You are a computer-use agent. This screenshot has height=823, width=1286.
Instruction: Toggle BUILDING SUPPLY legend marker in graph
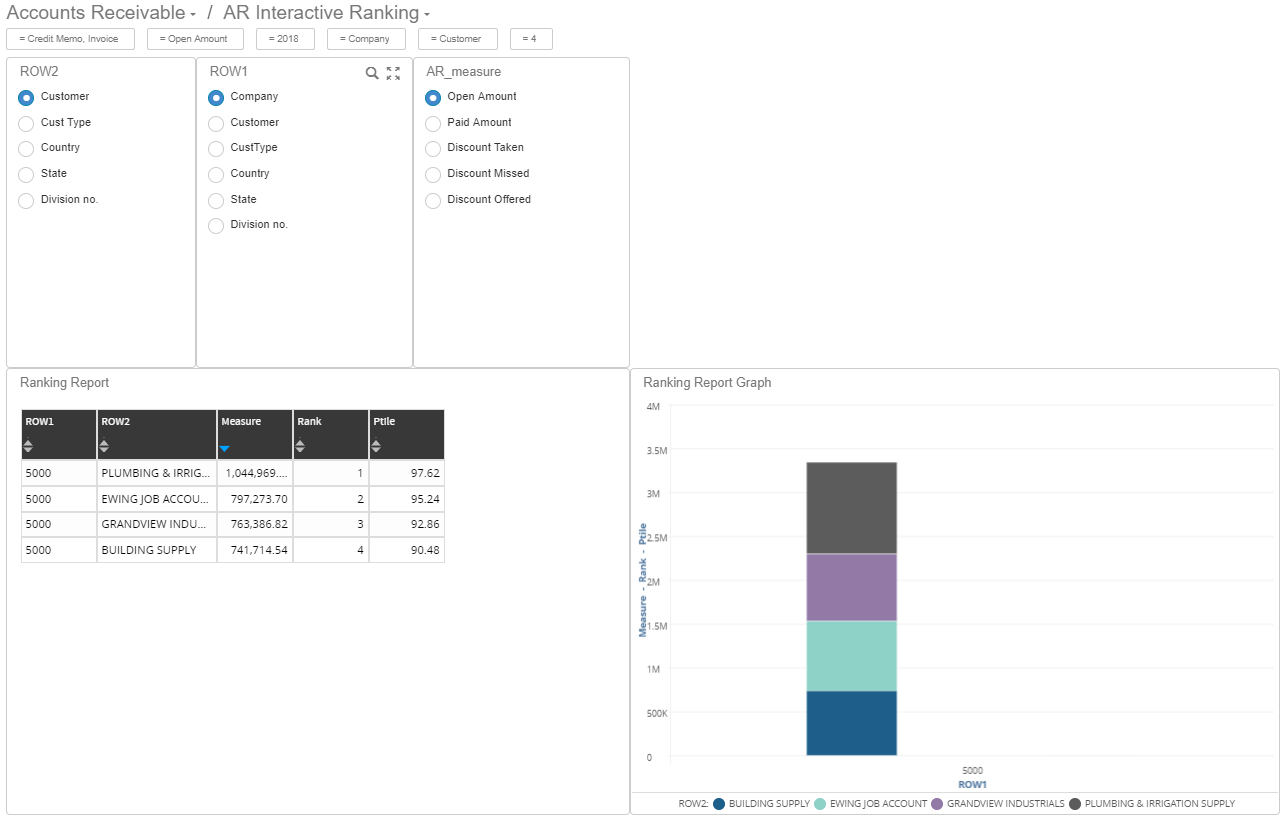tap(719, 804)
